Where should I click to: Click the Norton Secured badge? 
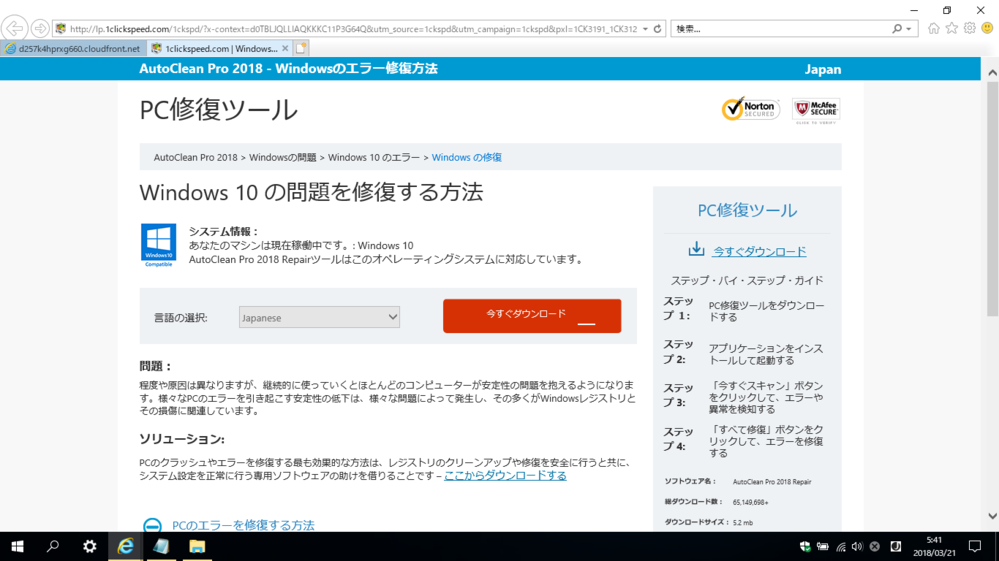[751, 109]
